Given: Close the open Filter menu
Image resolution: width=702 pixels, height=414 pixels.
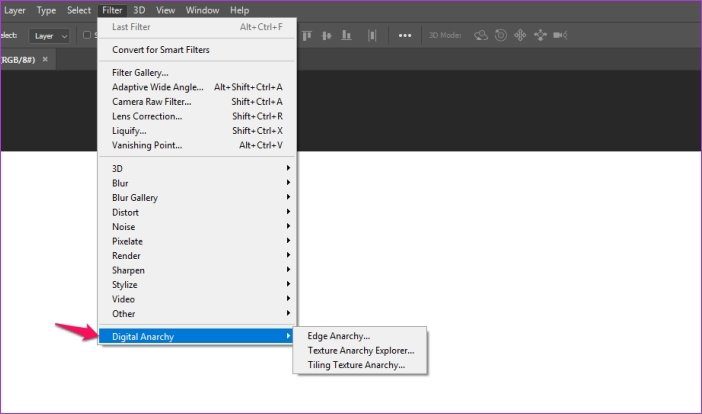Looking at the screenshot, I should (x=112, y=10).
